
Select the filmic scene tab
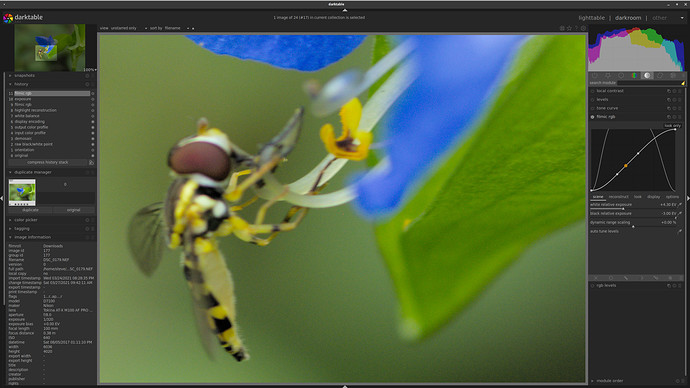tap(598, 197)
